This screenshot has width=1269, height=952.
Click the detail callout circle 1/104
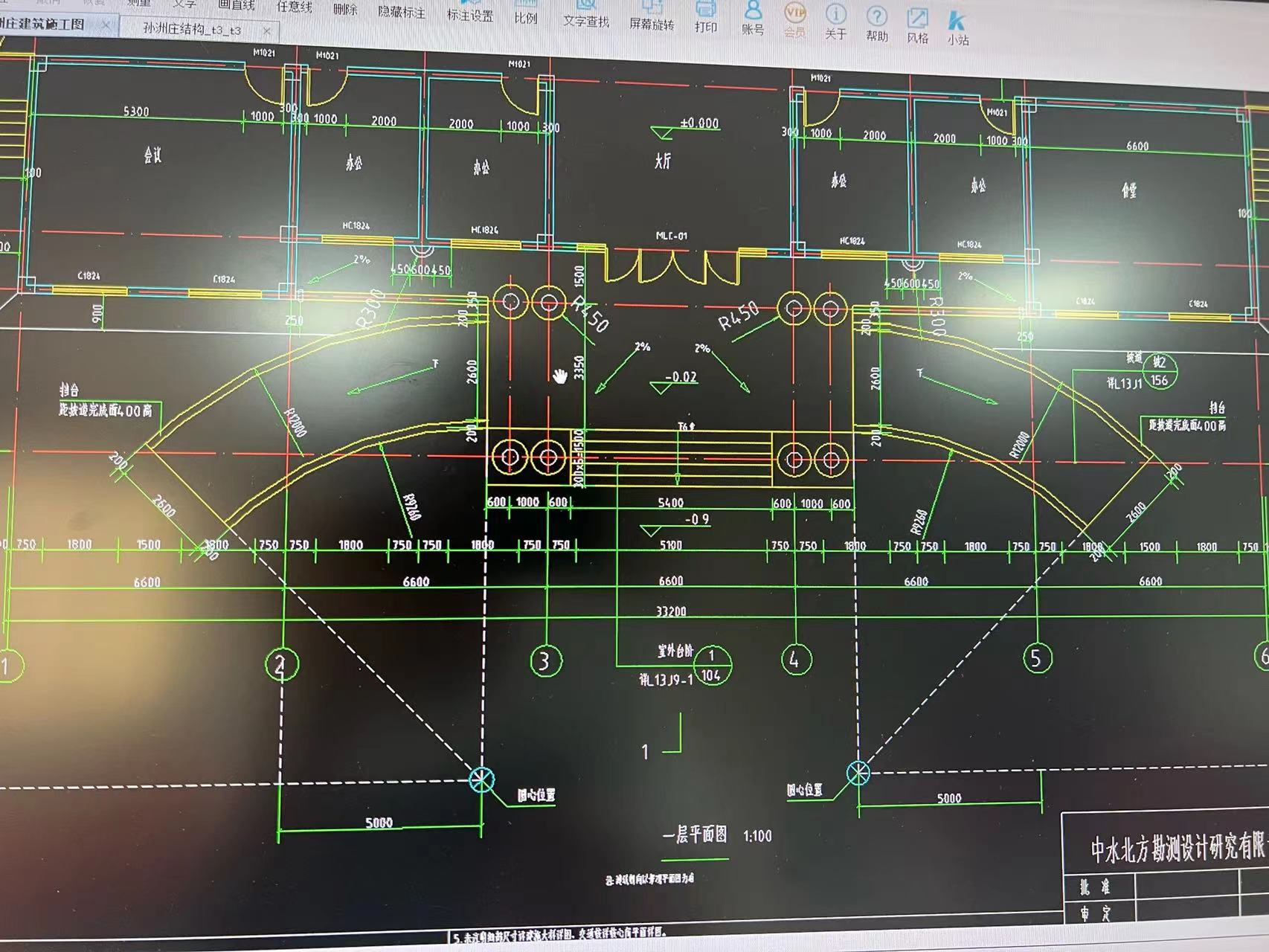[x=711, y=665]
